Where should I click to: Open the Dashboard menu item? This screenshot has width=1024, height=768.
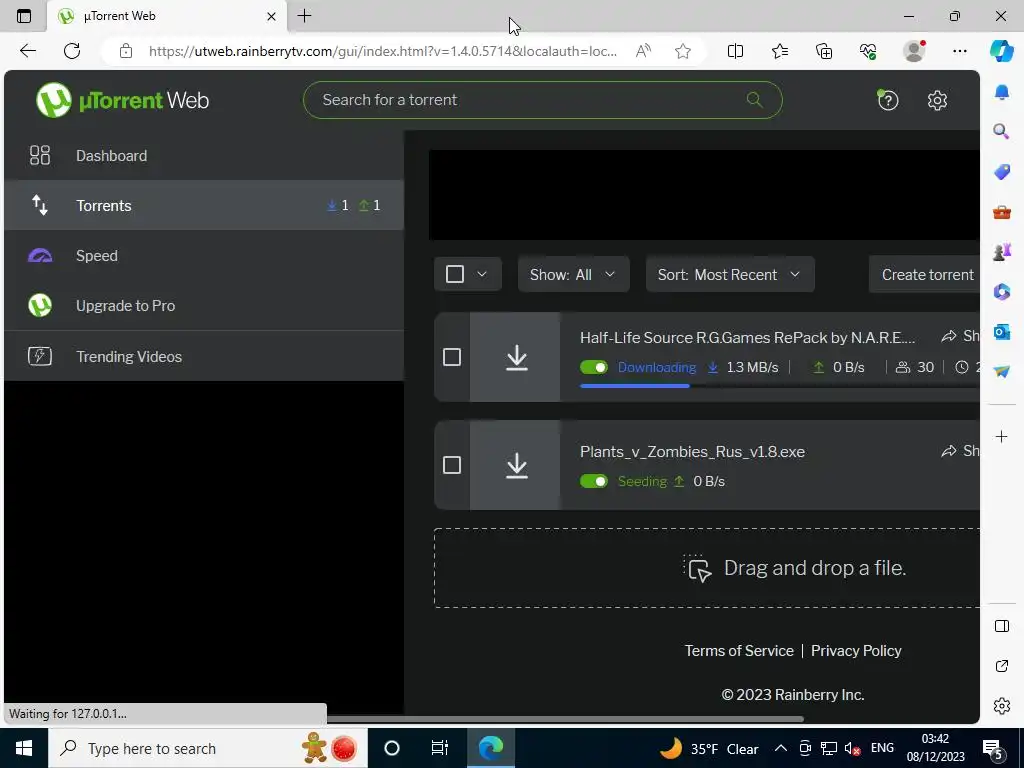(204, 155)
